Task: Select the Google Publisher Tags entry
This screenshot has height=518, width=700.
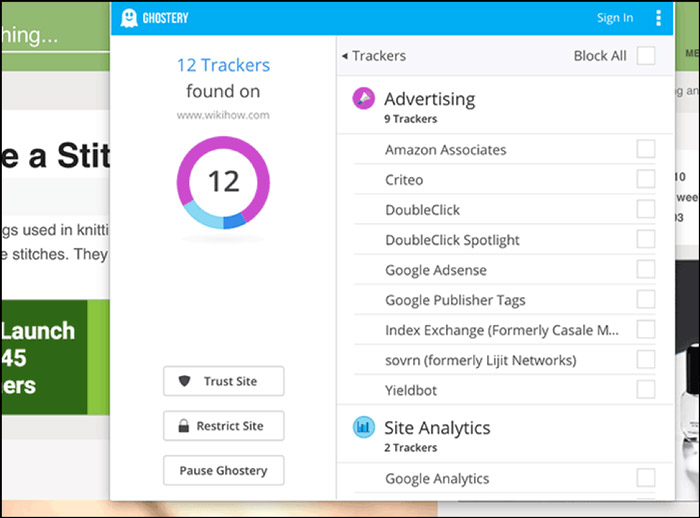Action: 455,300
